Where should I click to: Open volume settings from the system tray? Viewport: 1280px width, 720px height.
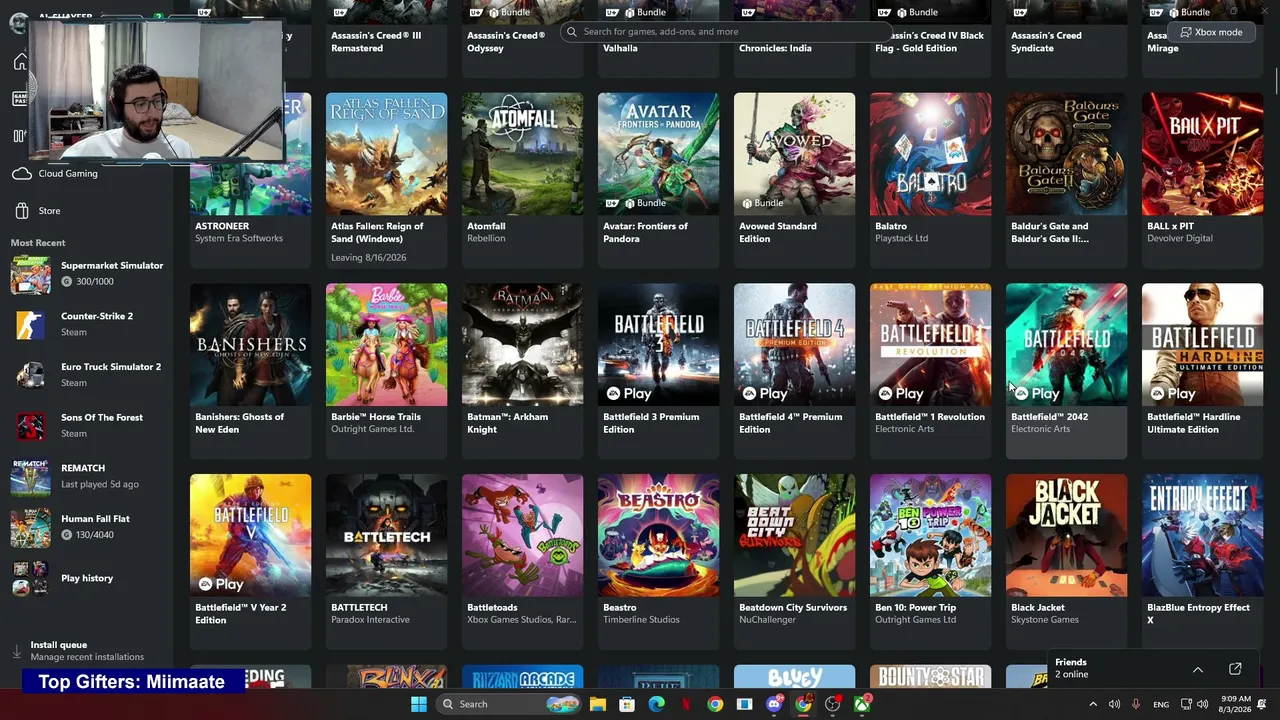[1203, 704]
